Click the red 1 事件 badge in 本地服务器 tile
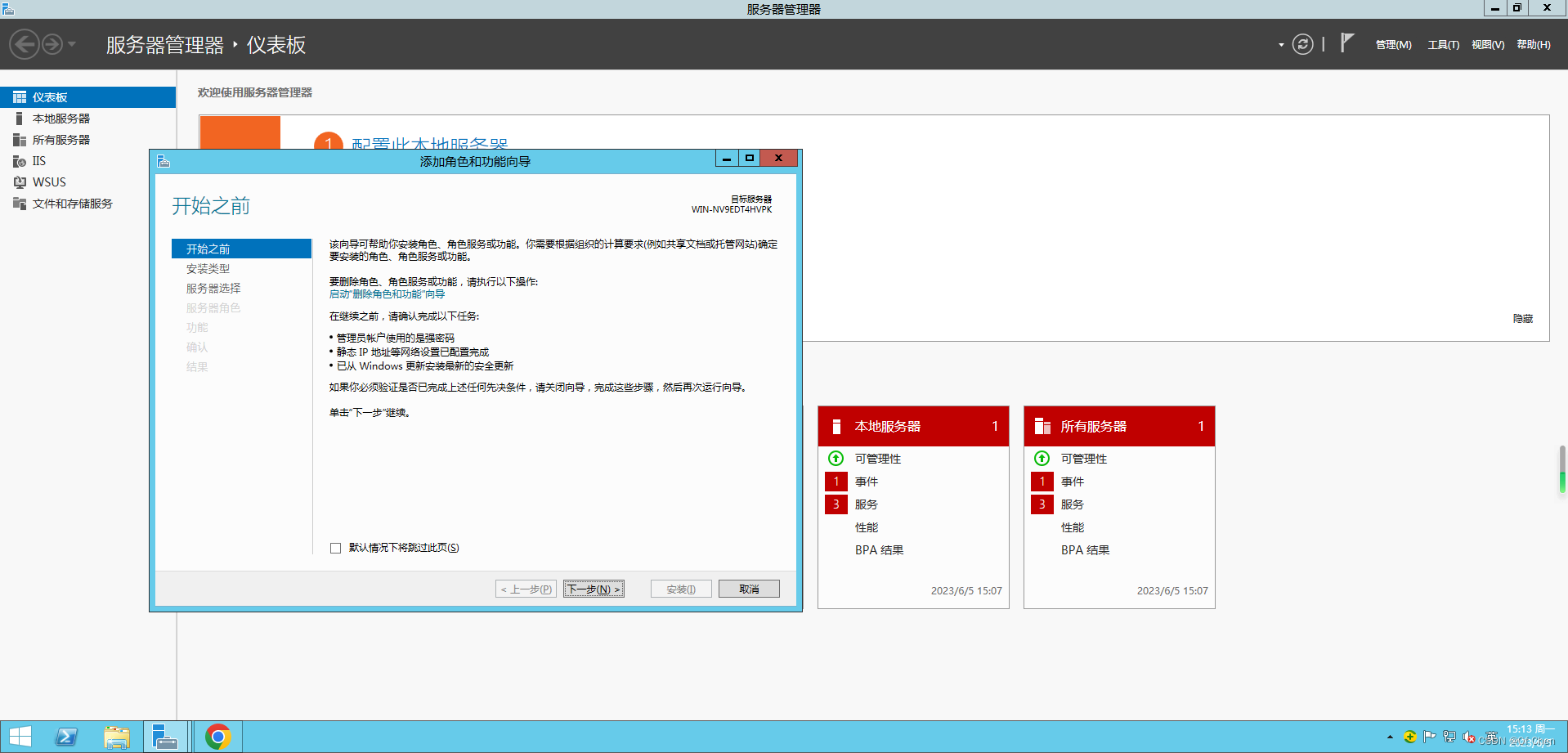This screenshot has height=753, width=1568. click(836, 482)
